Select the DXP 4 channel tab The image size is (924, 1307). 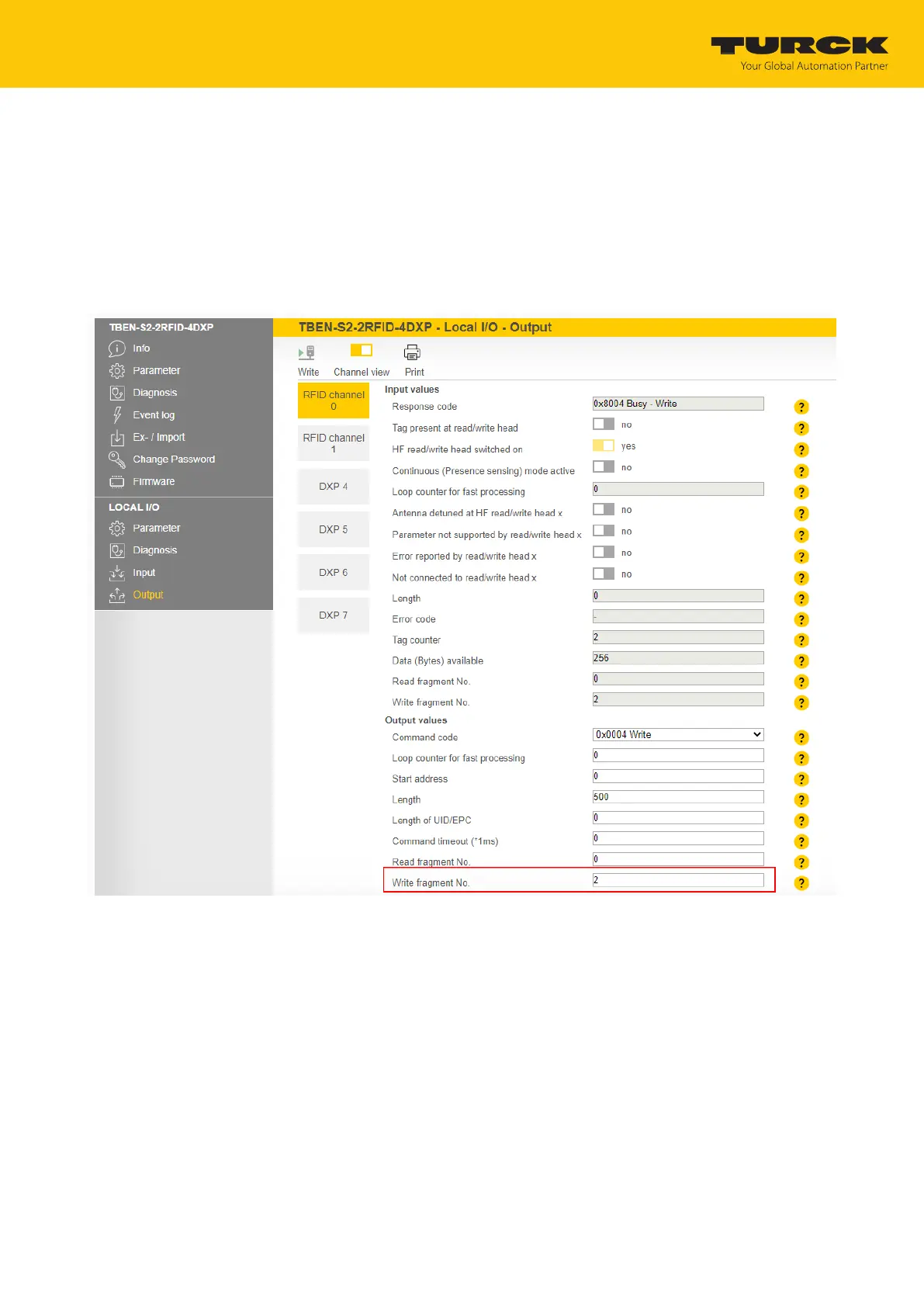click(x=334, y=487)
